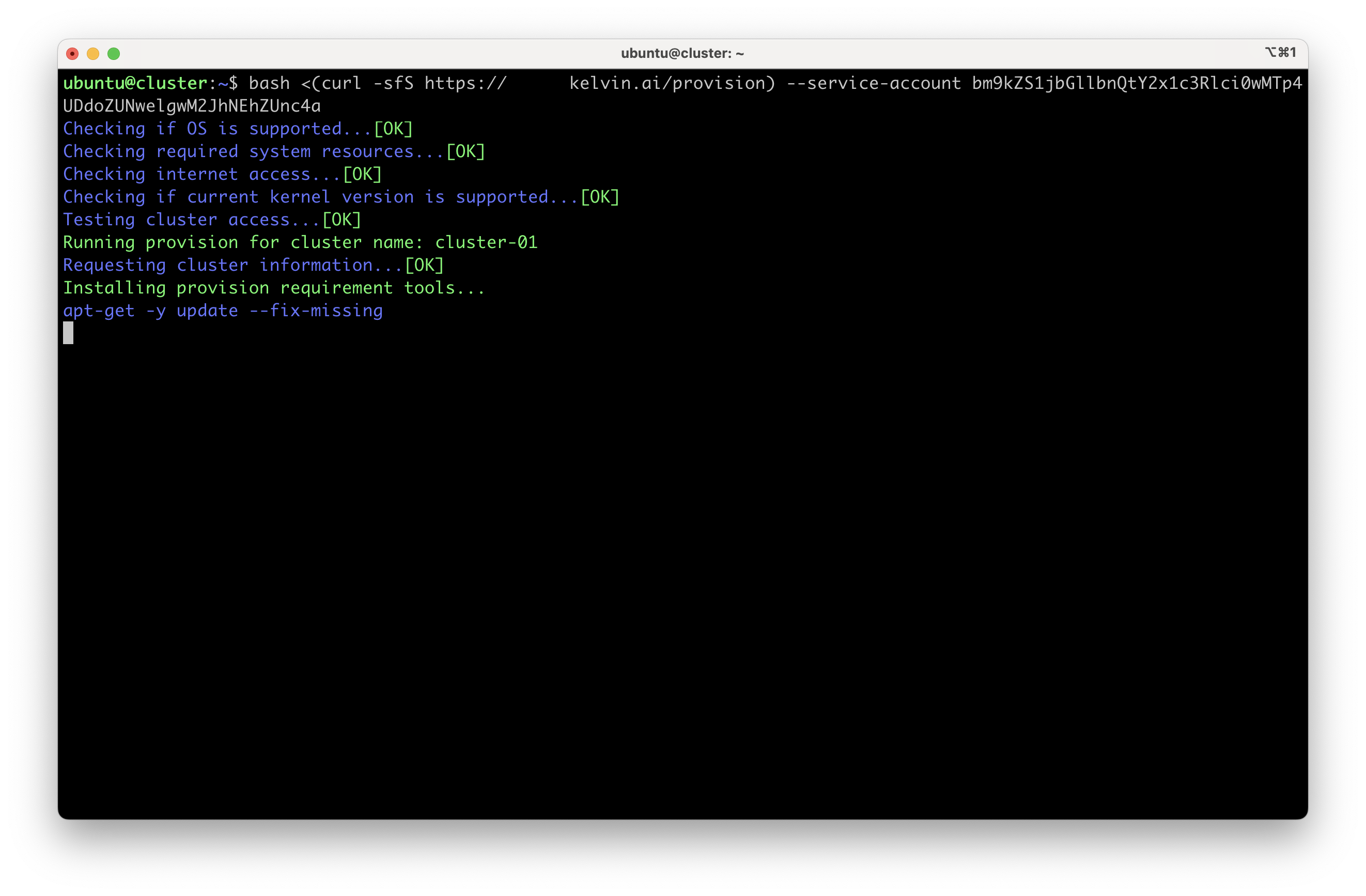The image size is (1366, 896).
Task: Click the yellow minimize traffic light button
Action: (93, 53)
